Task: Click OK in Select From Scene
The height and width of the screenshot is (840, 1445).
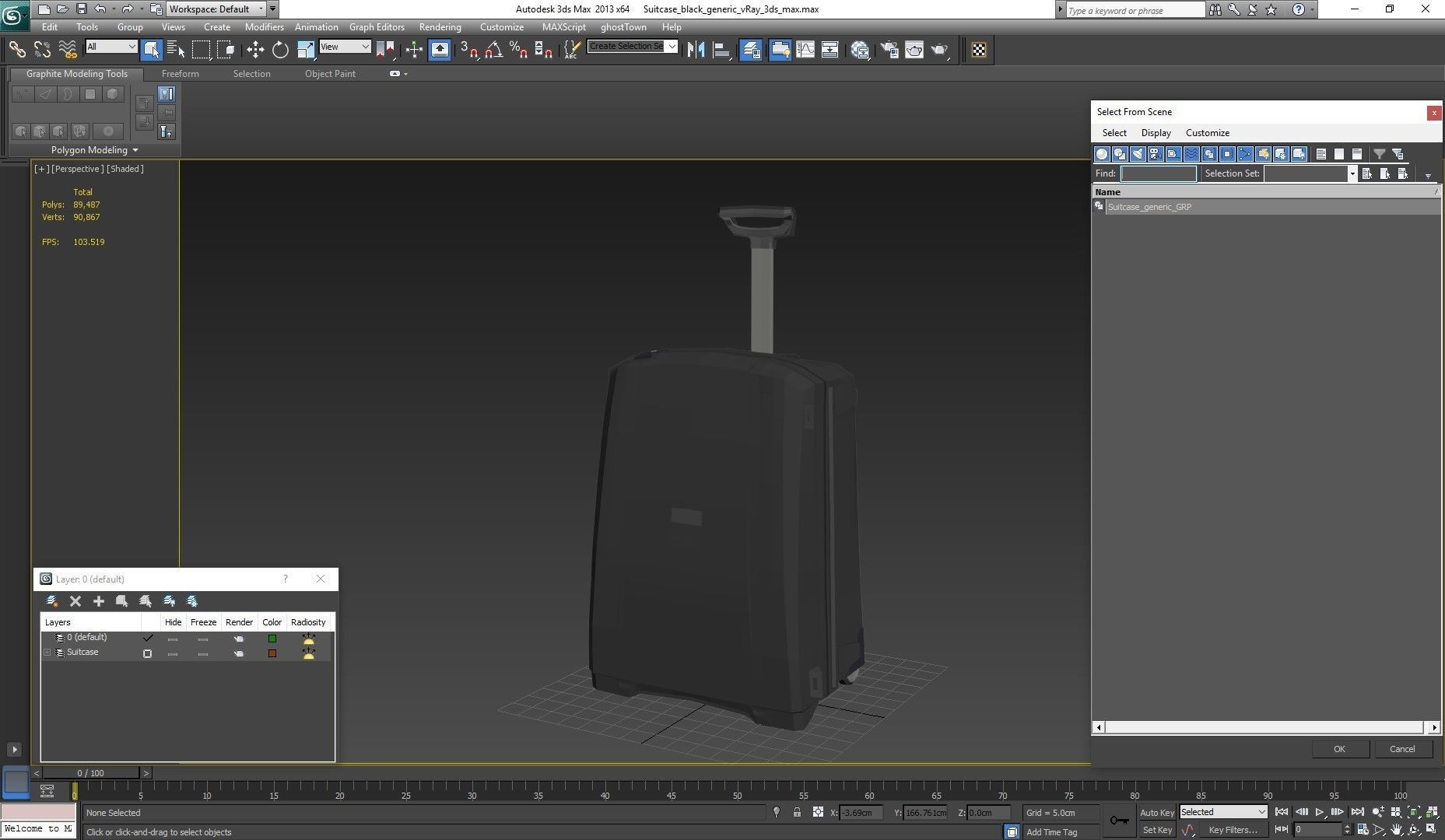Action: [1339, 749]
